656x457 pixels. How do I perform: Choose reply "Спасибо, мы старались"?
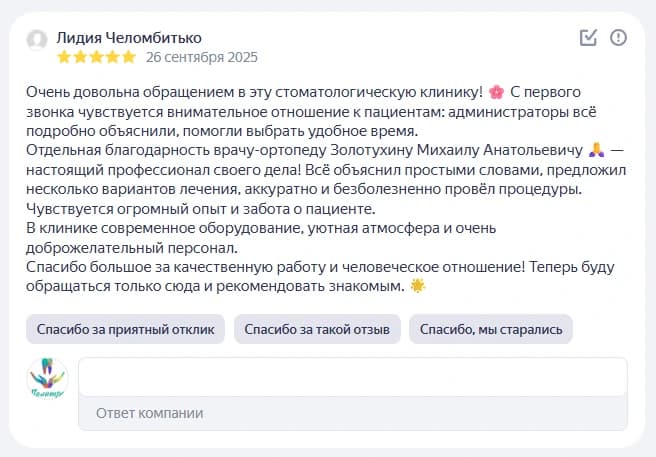click(x=491, y=328)
